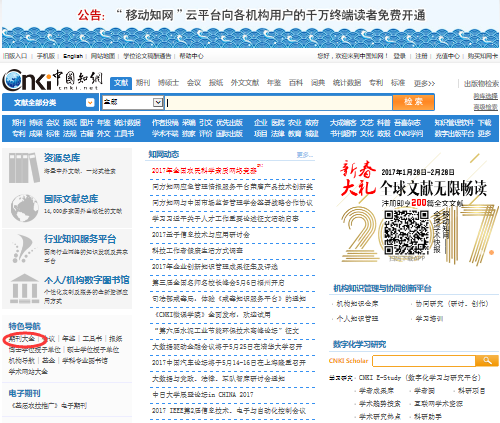The width and height of the screenshot is (500, 423).
Task: Switch to the 百科 search tab
Action: [x=296, y=83]
